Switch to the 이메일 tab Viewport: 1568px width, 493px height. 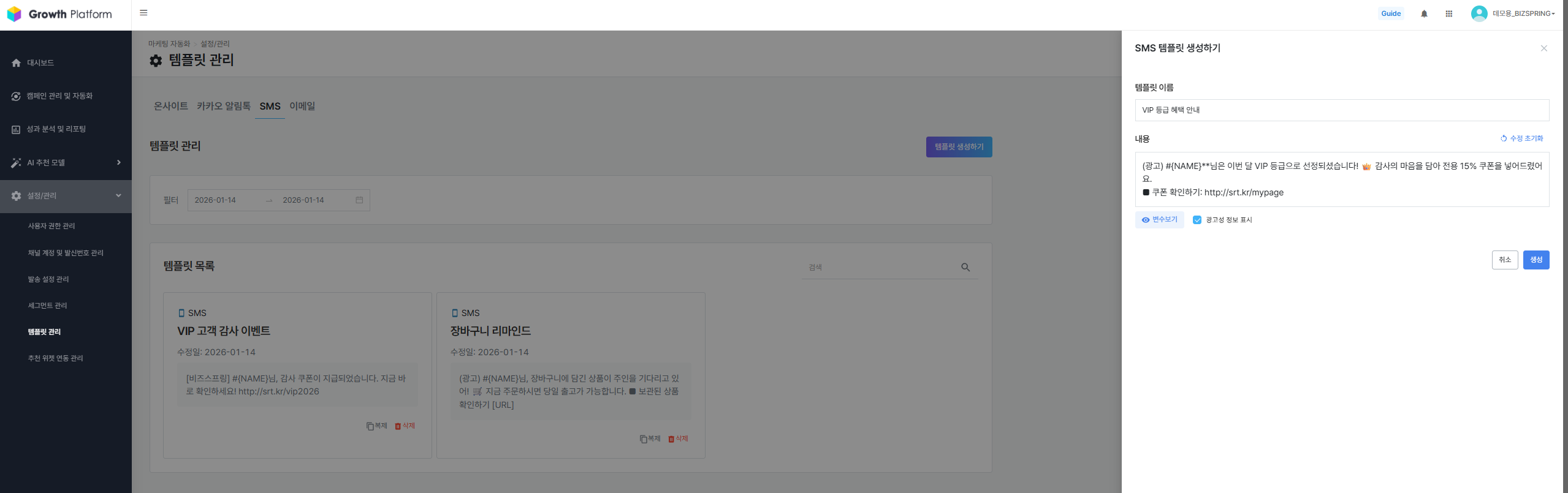click(x=302, y=106)
